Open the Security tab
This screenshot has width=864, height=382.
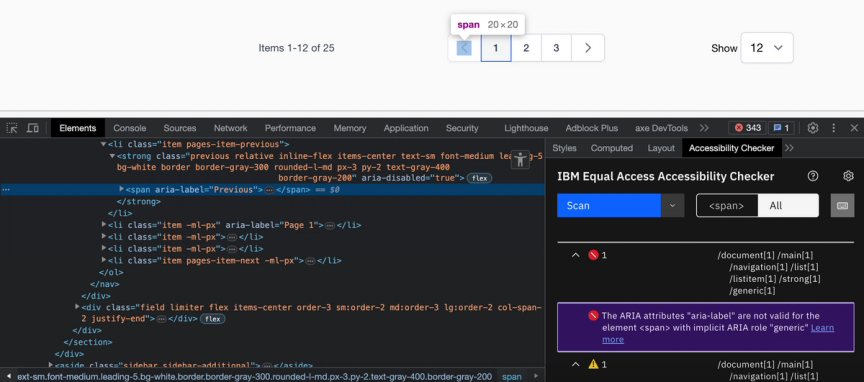coord(462,128)
